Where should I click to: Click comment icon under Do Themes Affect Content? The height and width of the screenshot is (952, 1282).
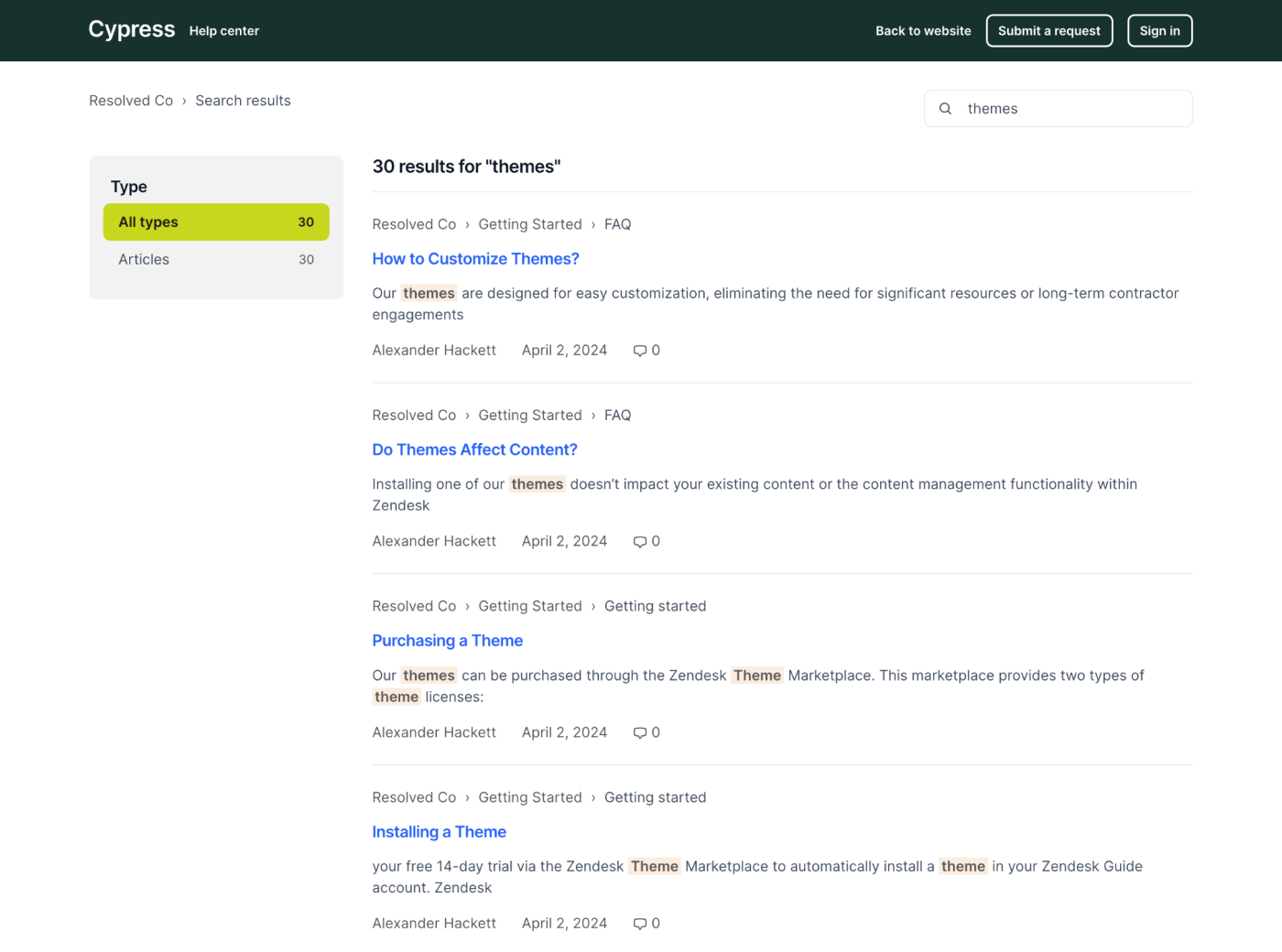click(x=640, y=542)
